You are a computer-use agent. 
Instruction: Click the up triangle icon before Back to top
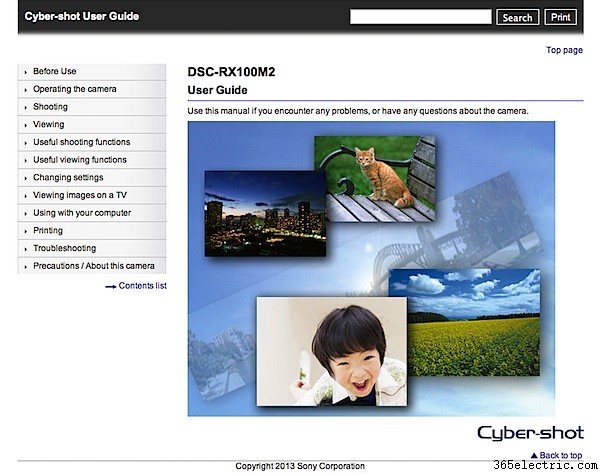[x=534, y=455]
